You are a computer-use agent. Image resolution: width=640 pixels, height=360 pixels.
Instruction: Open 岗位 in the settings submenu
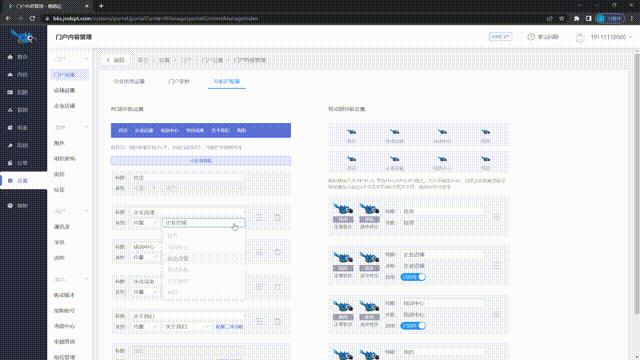(x=60, y=174)
